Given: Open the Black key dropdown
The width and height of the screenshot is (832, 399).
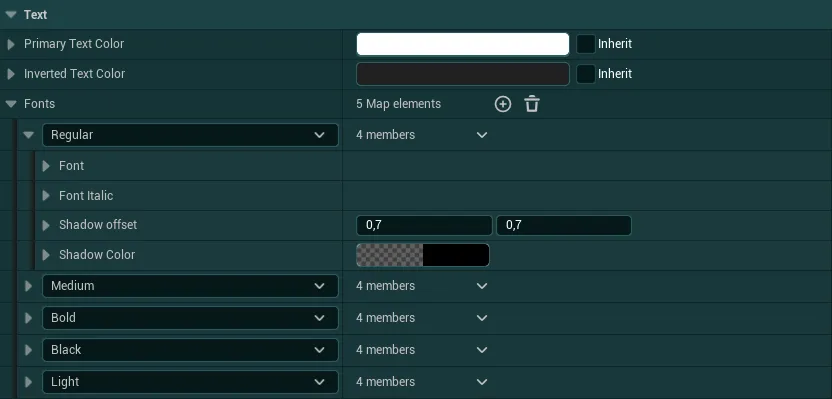Looking at the screenshot, I should (x=190, y=350).
